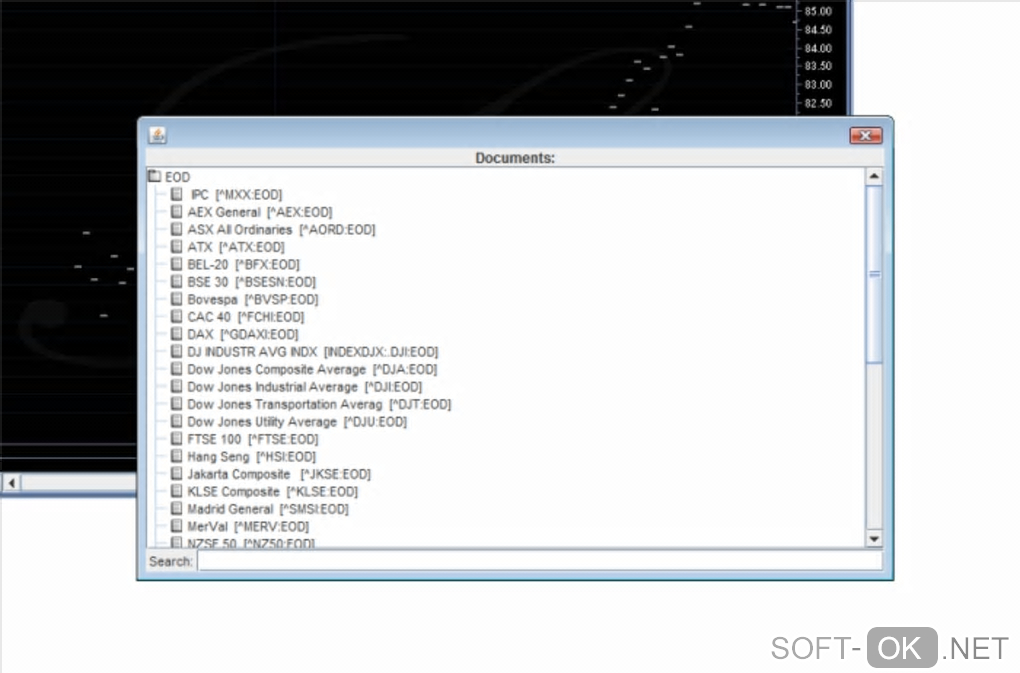
Task: Click the document icon beside AEX General
Action: pyautogui.click(x=176, y=211)
